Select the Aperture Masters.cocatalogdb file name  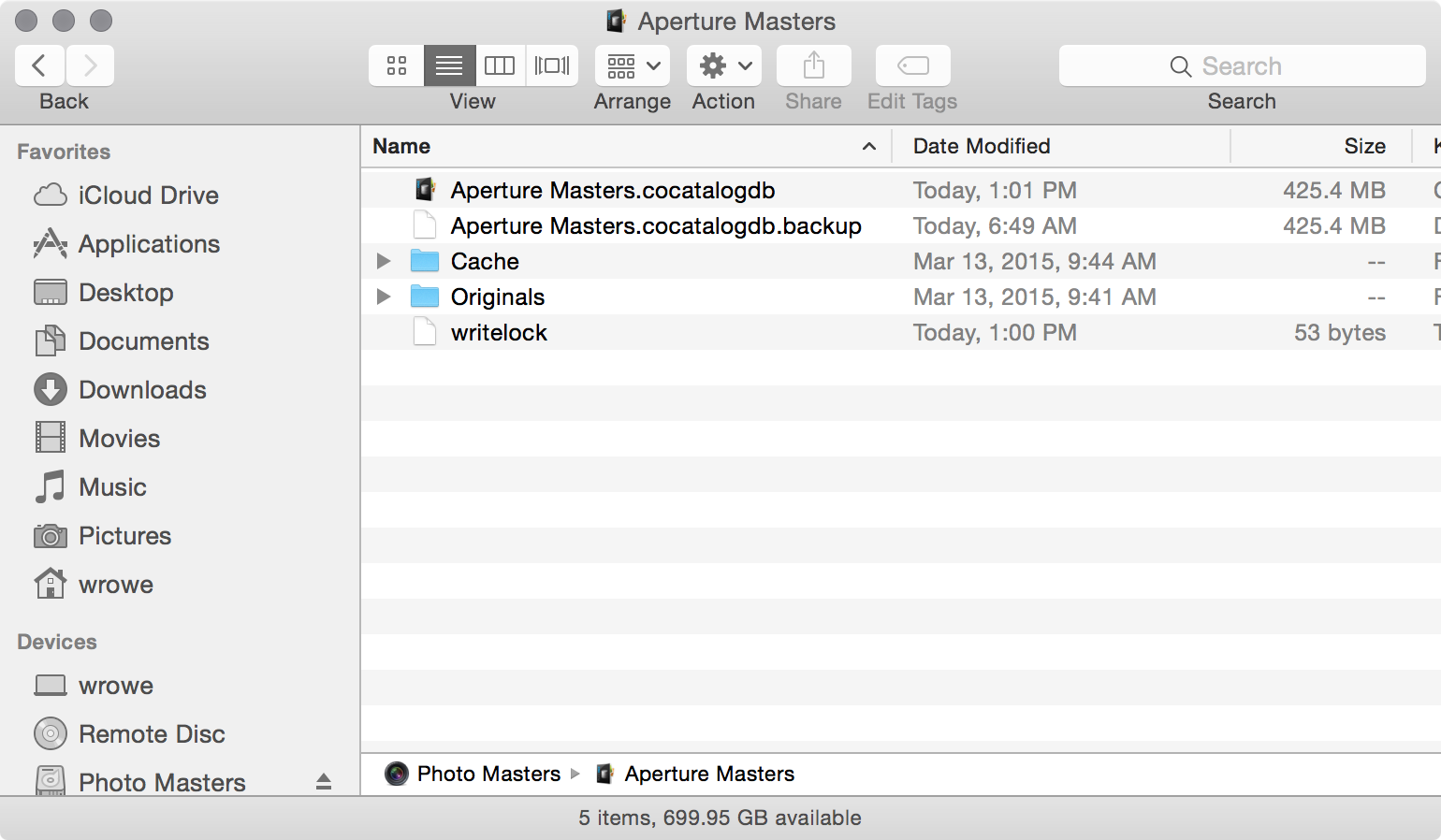pos(613,190)
